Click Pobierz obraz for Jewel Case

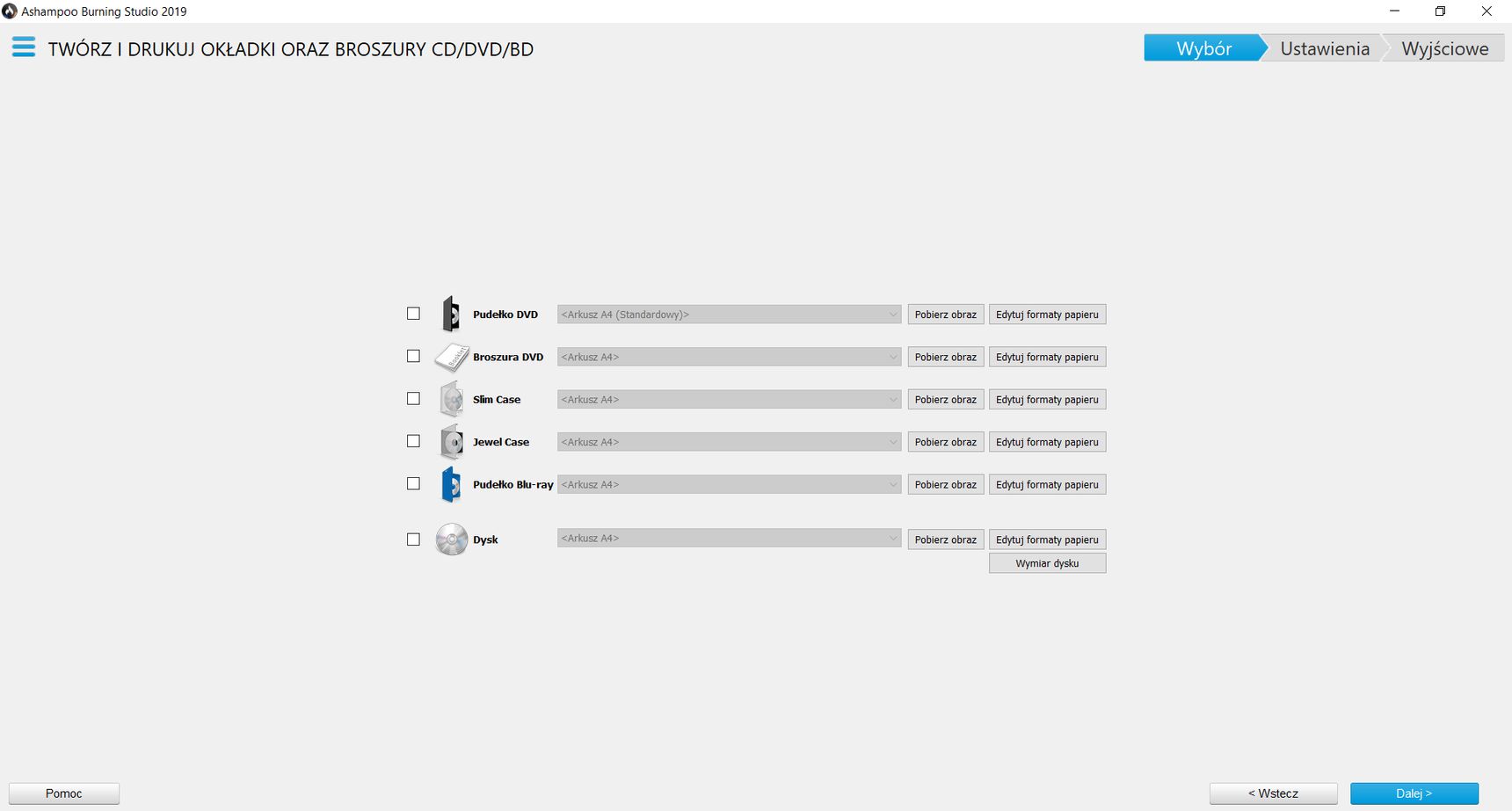[946, 442]
